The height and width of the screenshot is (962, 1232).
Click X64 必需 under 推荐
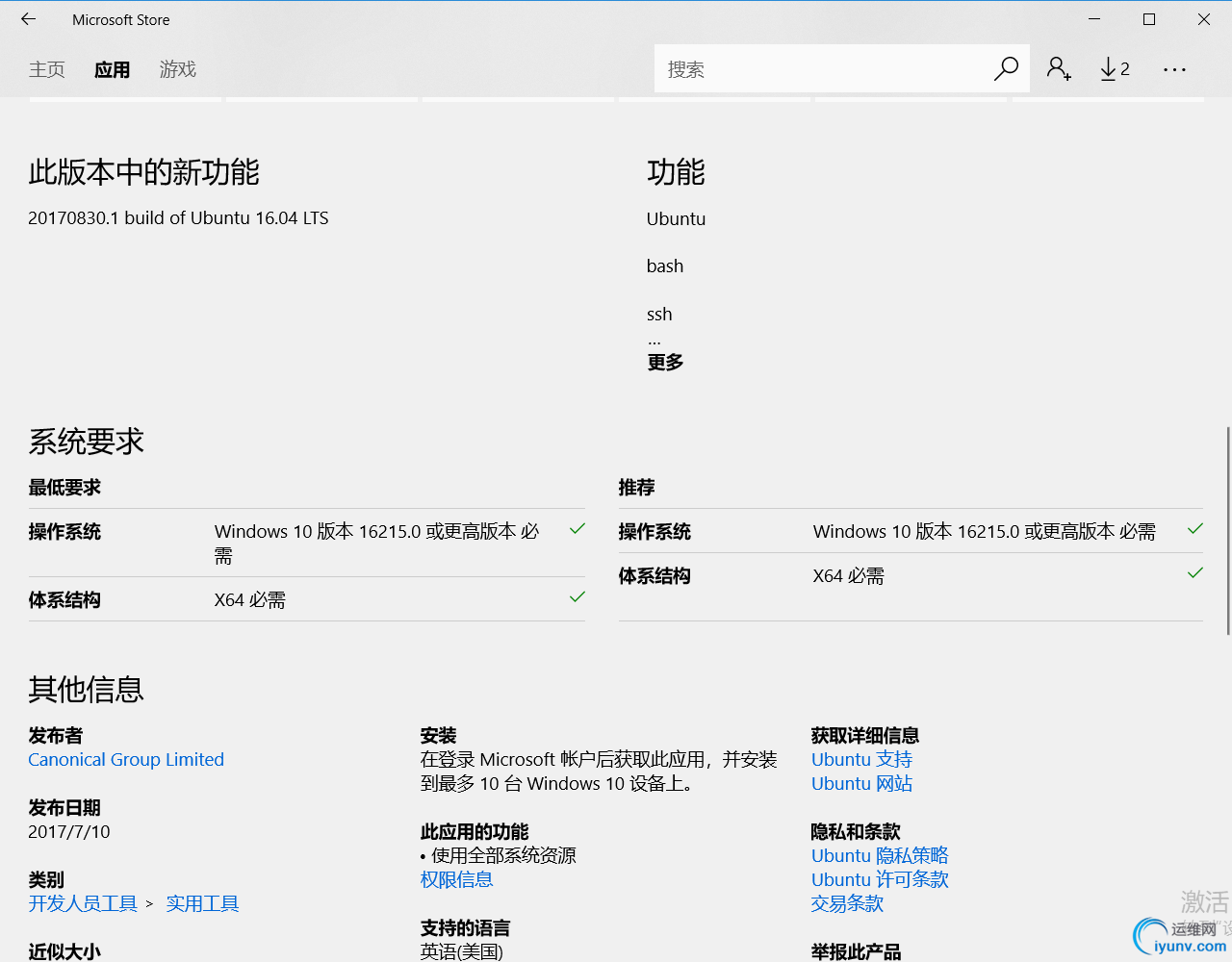(848, 575)
